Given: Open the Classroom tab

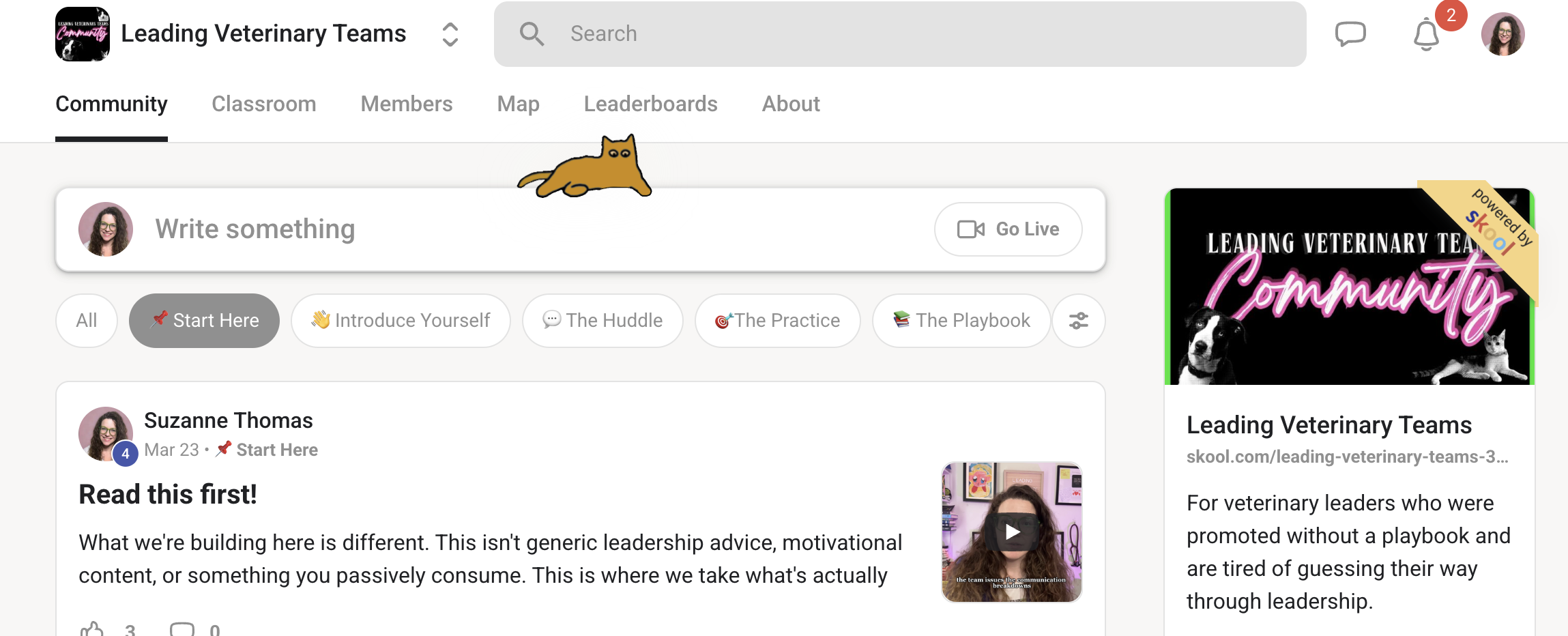Looking at the screenshot, I should pyautogui.click(x=264, y=104).
